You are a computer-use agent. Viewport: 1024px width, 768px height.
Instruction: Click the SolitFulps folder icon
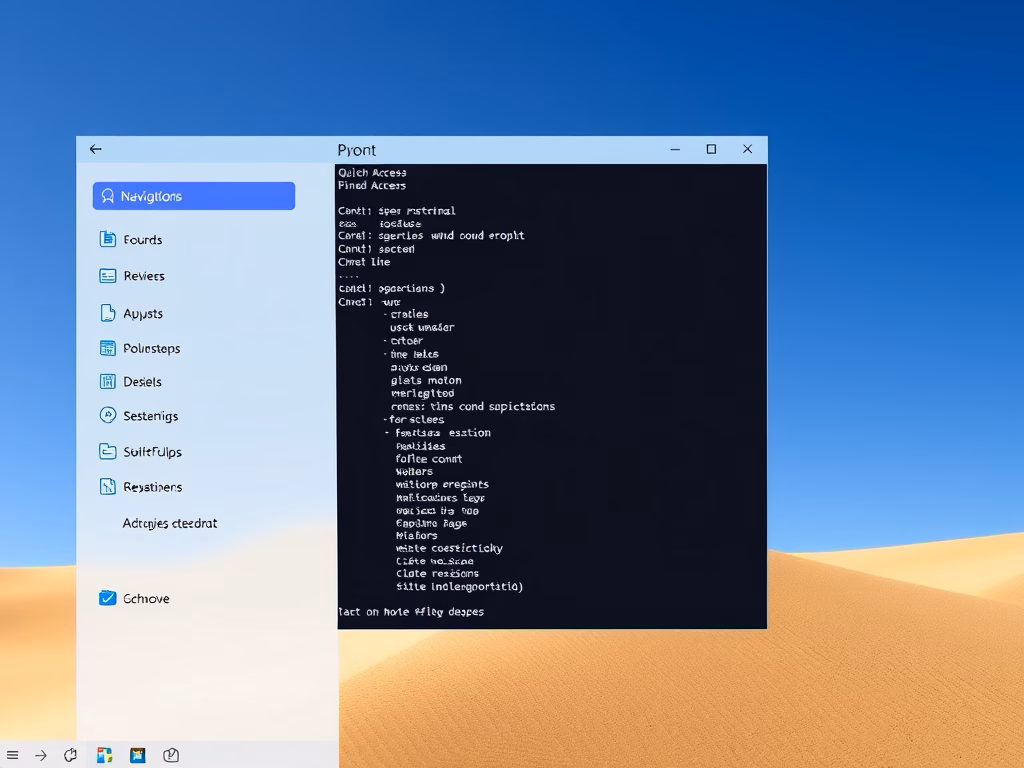(108, 451)
